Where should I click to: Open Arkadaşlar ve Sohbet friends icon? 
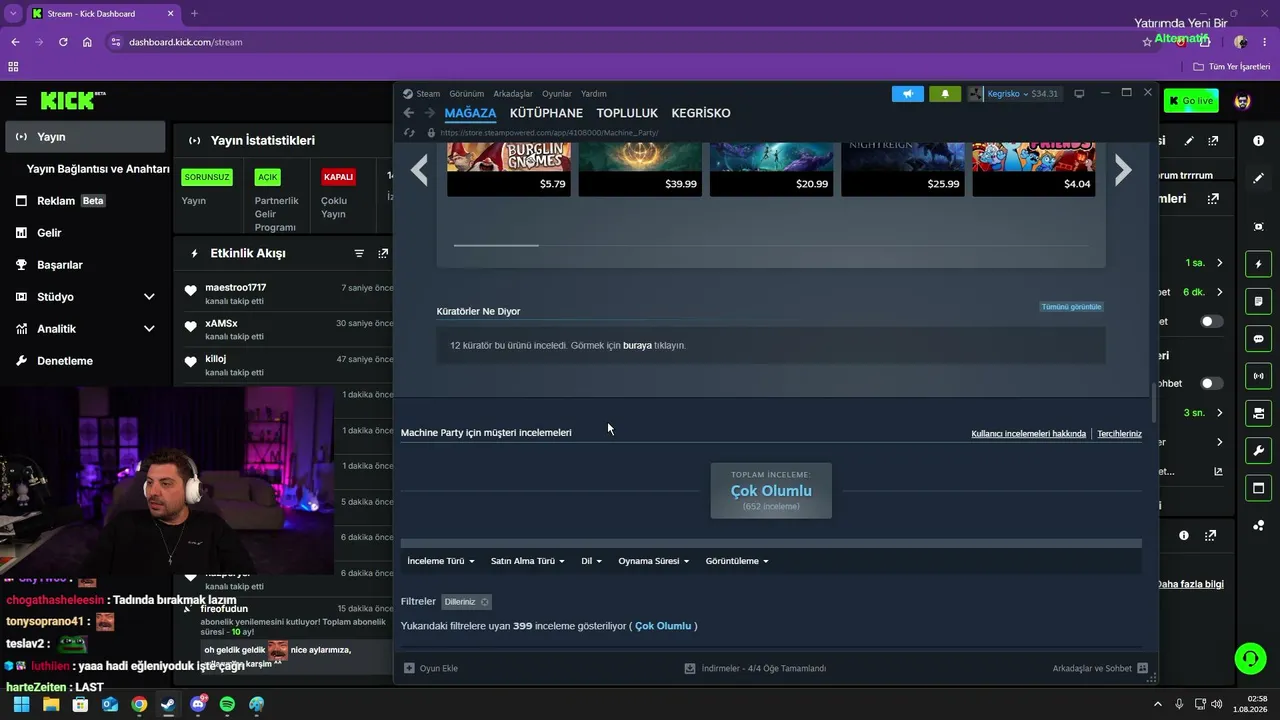click(1142, 668)
